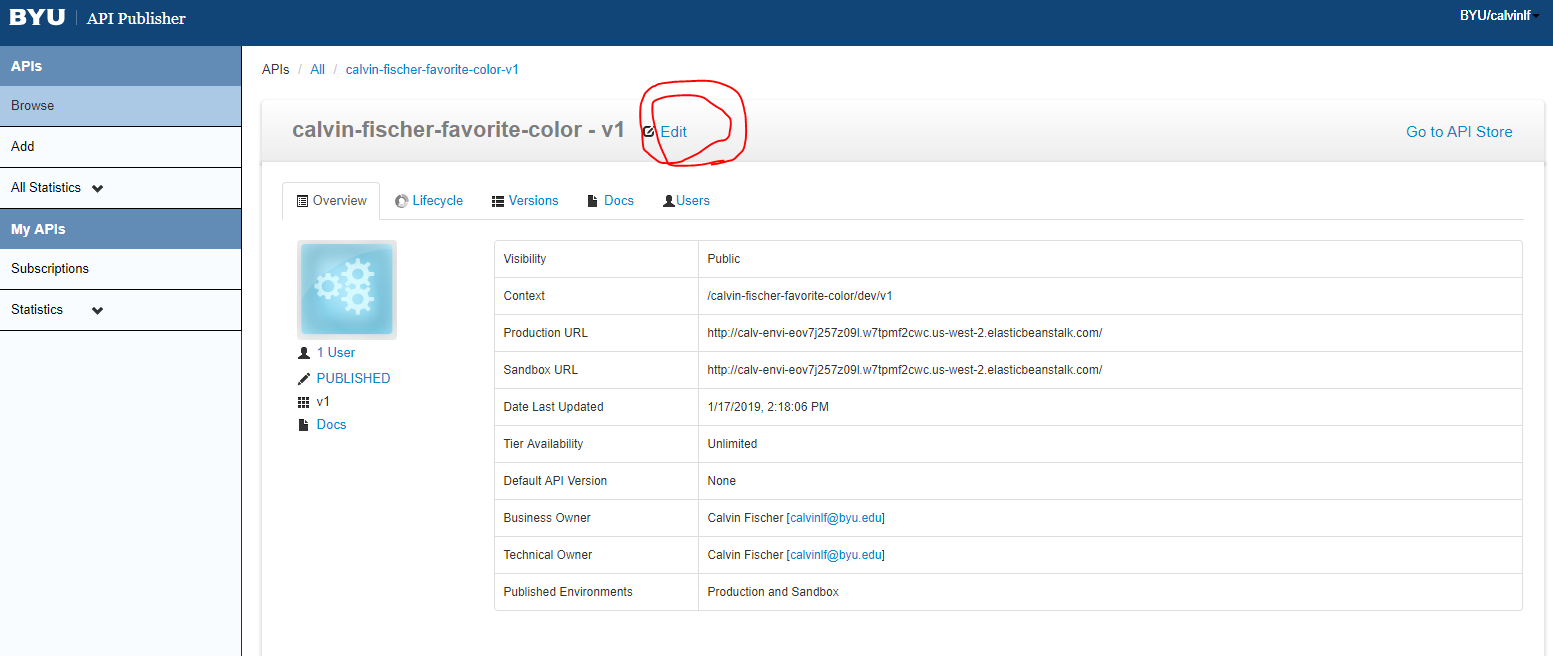
Task: Open the Docs tab
Action: pos(611,201)
